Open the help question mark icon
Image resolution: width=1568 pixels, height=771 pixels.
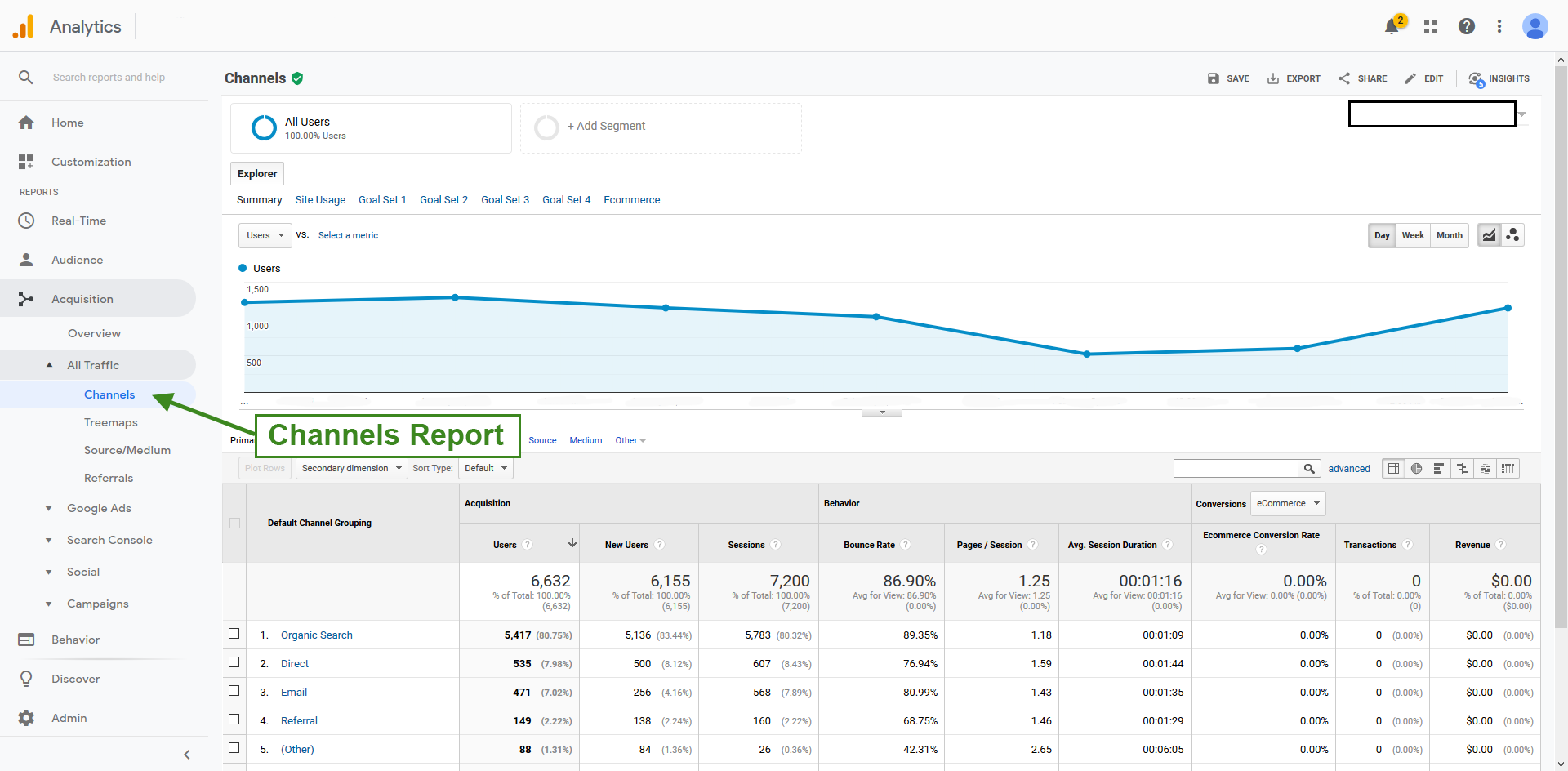pos(1467,26)
